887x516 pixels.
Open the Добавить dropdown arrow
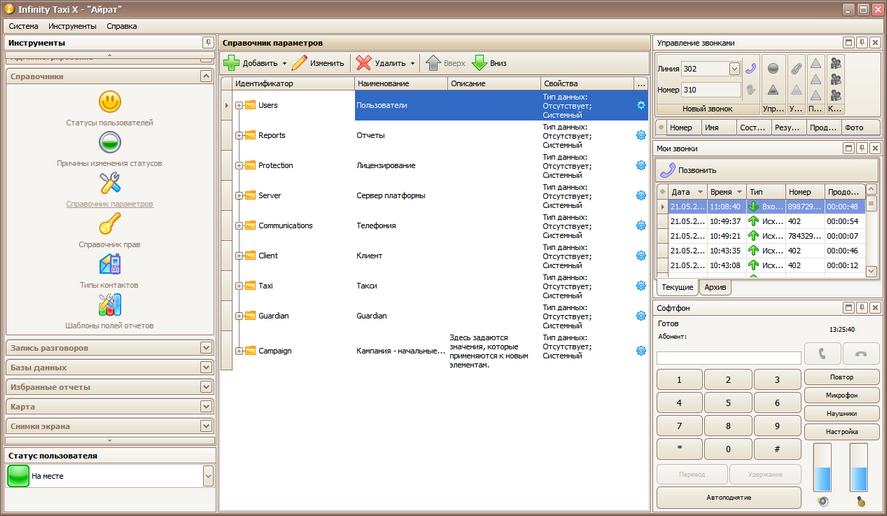coord(285,63)
